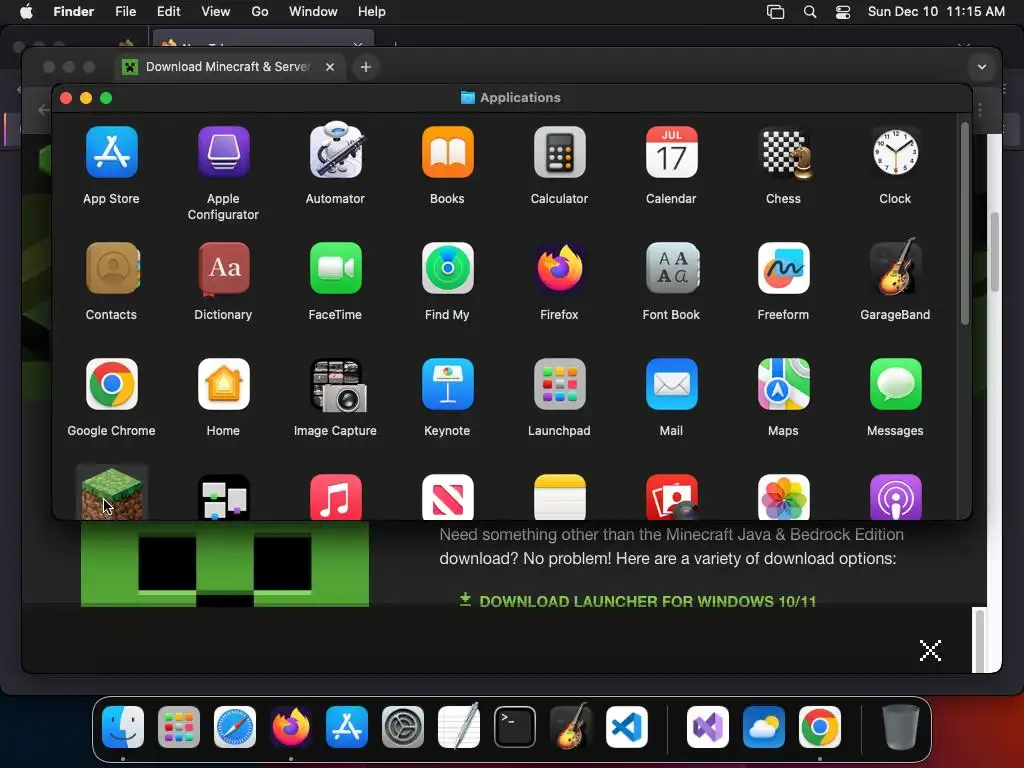
Task: Open the File menu
Action: [x=125, y=11]
